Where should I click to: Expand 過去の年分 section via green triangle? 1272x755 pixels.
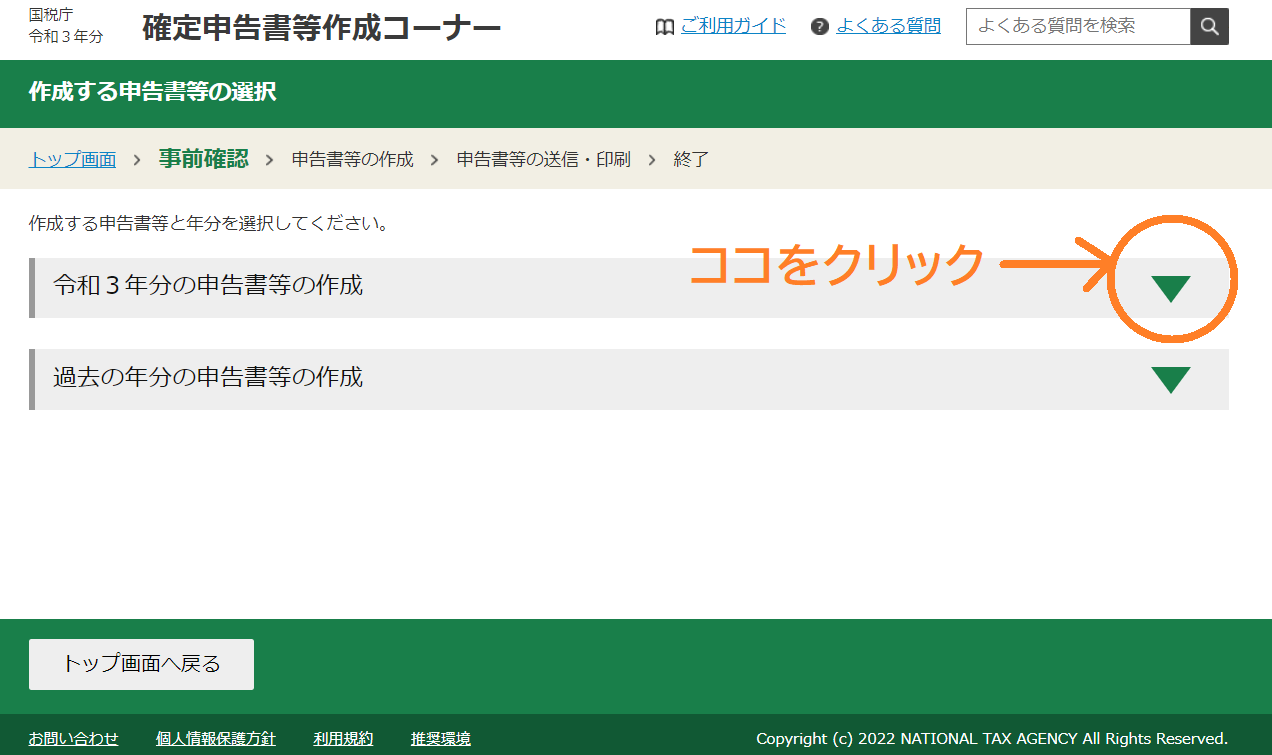[1170, 380]
